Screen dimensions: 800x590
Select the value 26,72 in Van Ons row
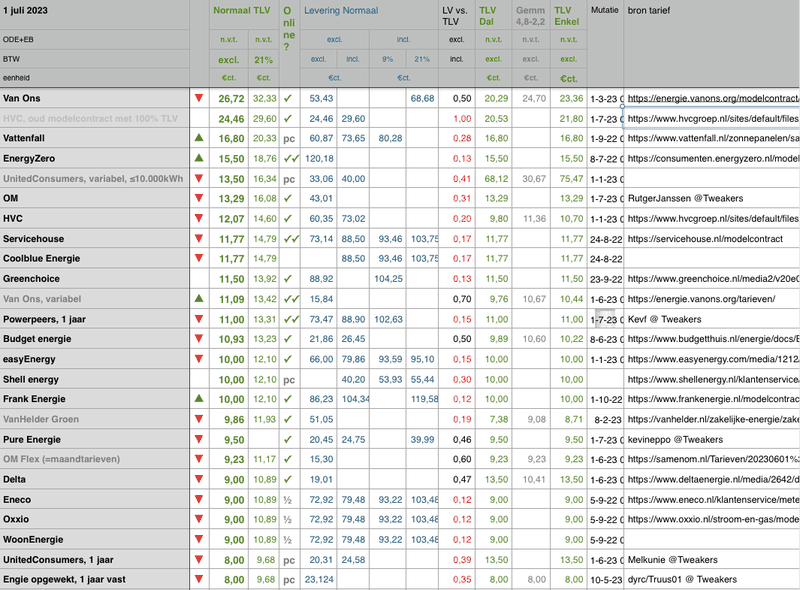[231, 99]
